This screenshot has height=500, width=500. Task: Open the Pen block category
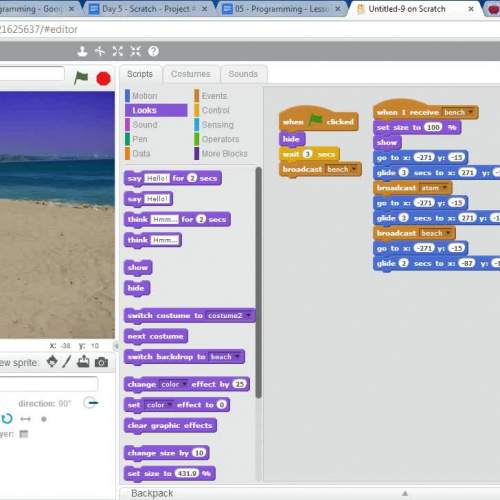(x=140, y=139)
